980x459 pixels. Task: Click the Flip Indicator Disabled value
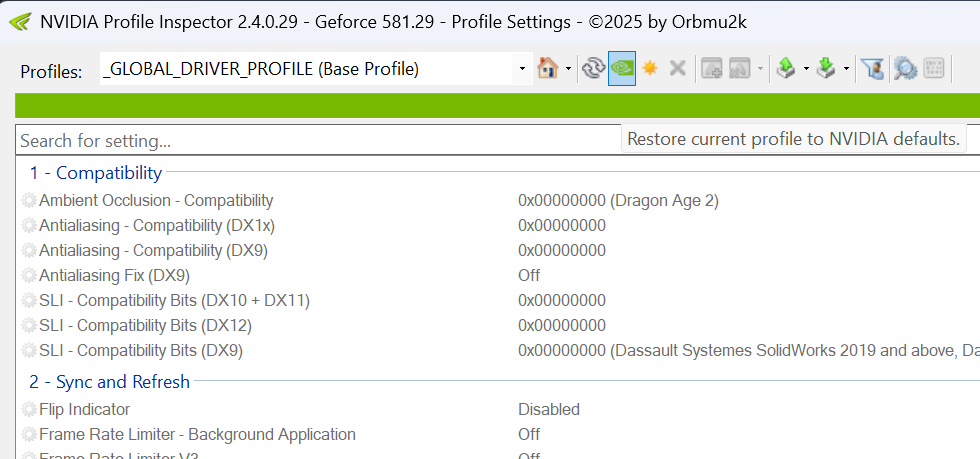pyautogui.click(x=548, y=409)
